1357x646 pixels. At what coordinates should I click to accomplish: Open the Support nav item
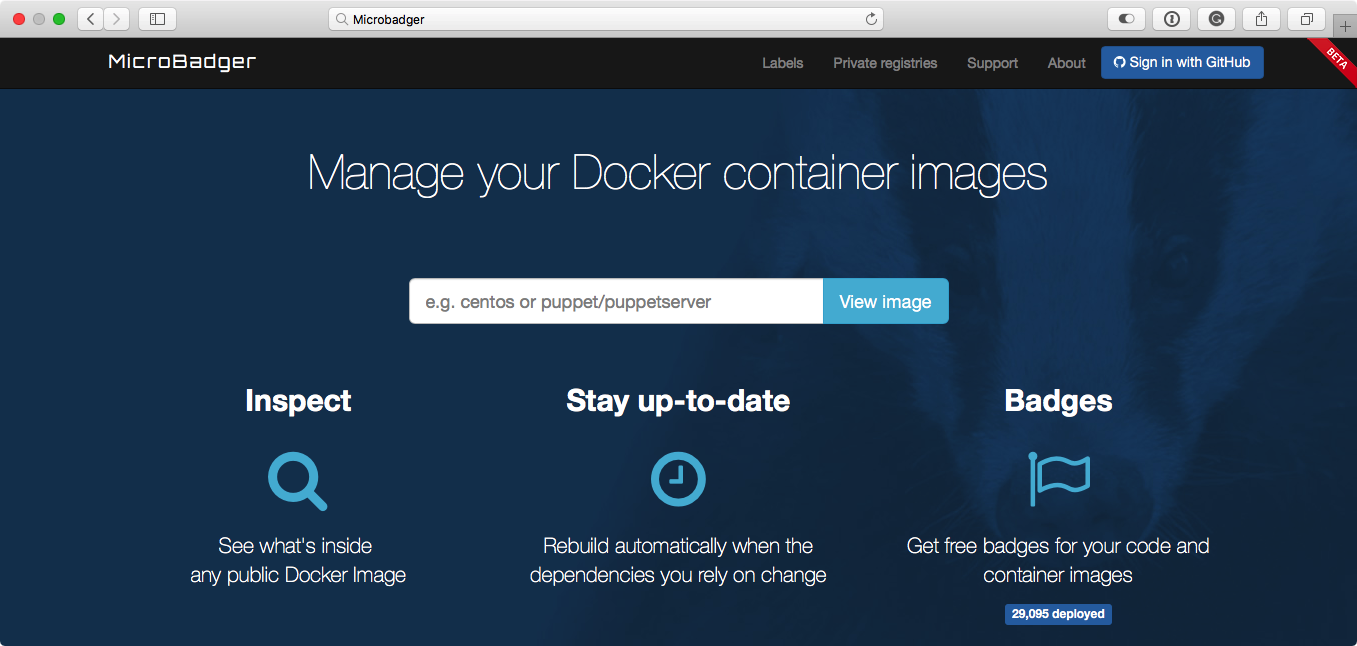click(x=992, y=63)
